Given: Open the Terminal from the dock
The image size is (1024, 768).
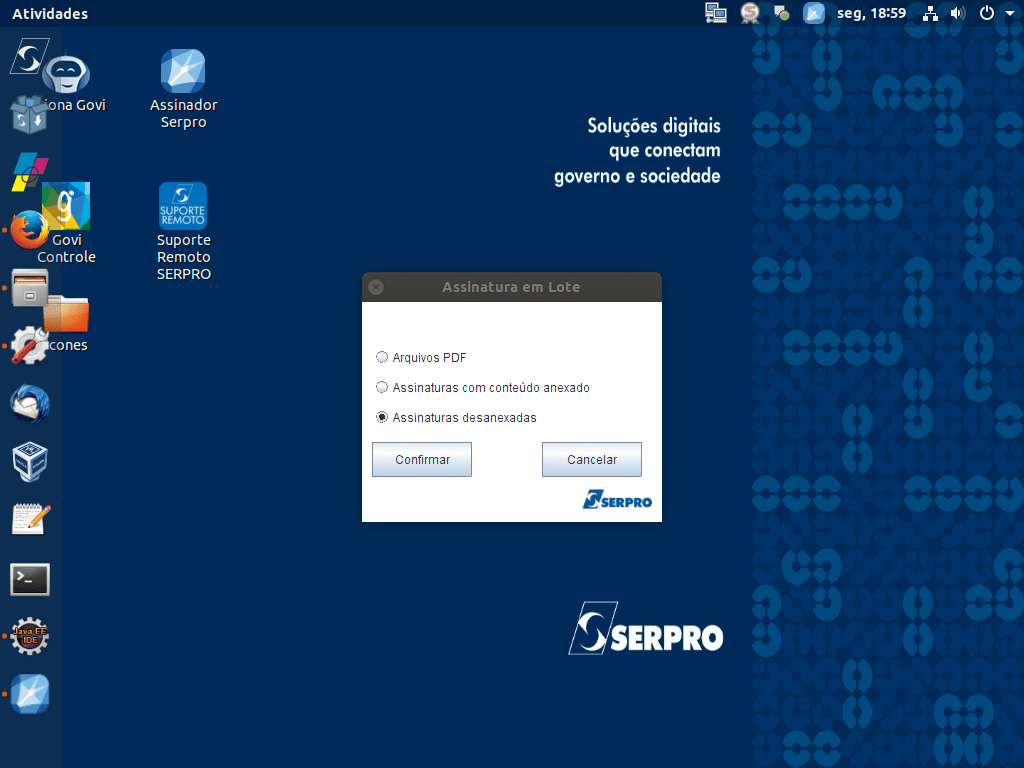Looking at the screenshot, I should 29,578.
